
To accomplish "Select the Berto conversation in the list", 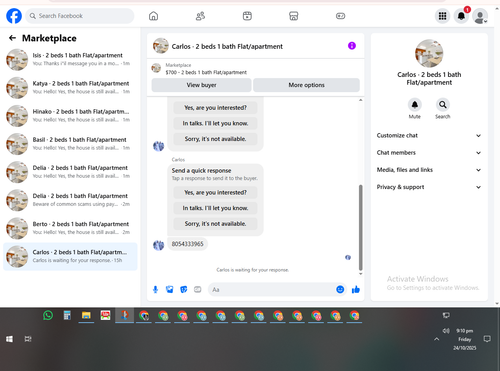I will tap(70, 228).
